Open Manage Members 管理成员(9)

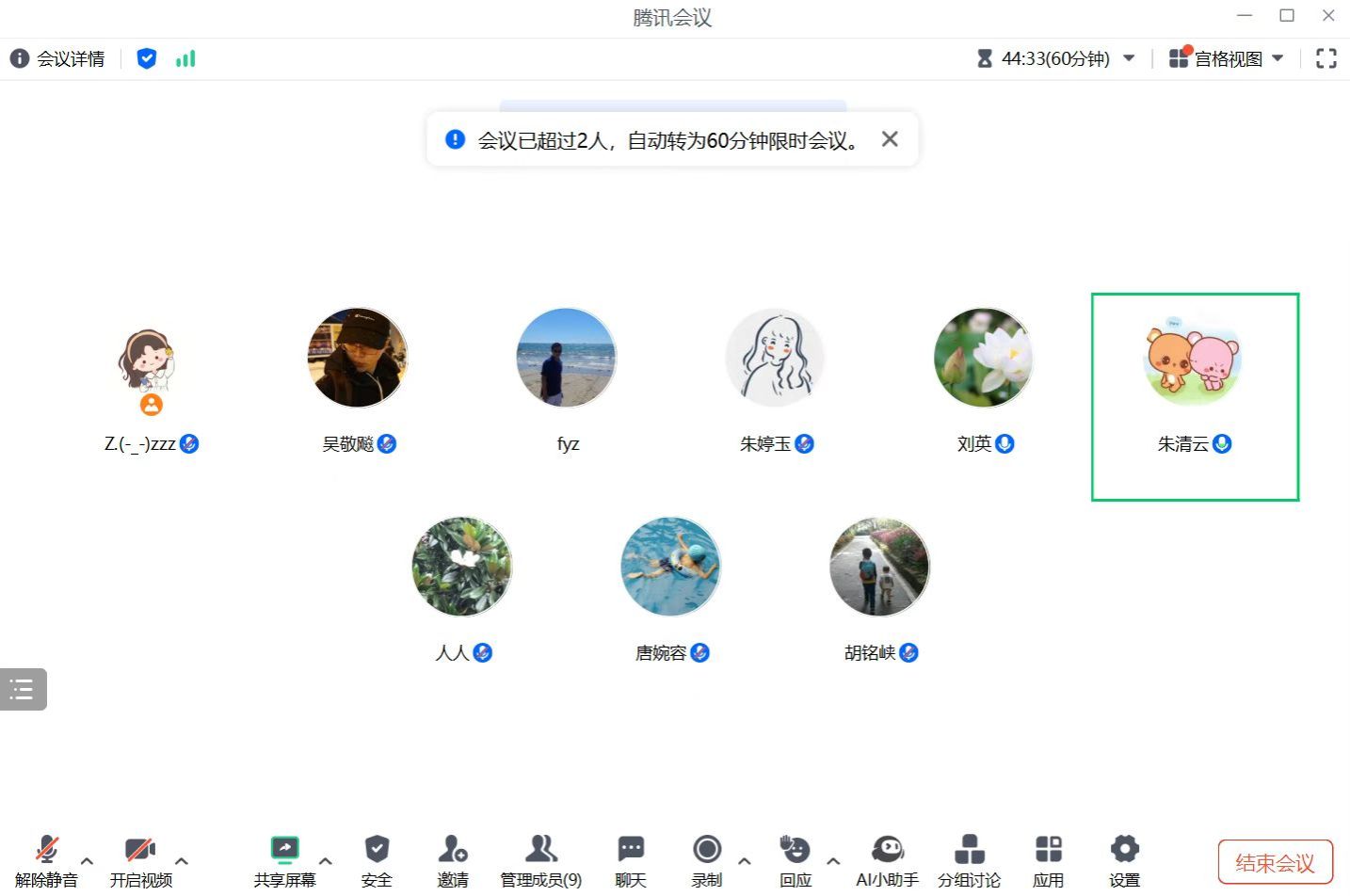540,860
